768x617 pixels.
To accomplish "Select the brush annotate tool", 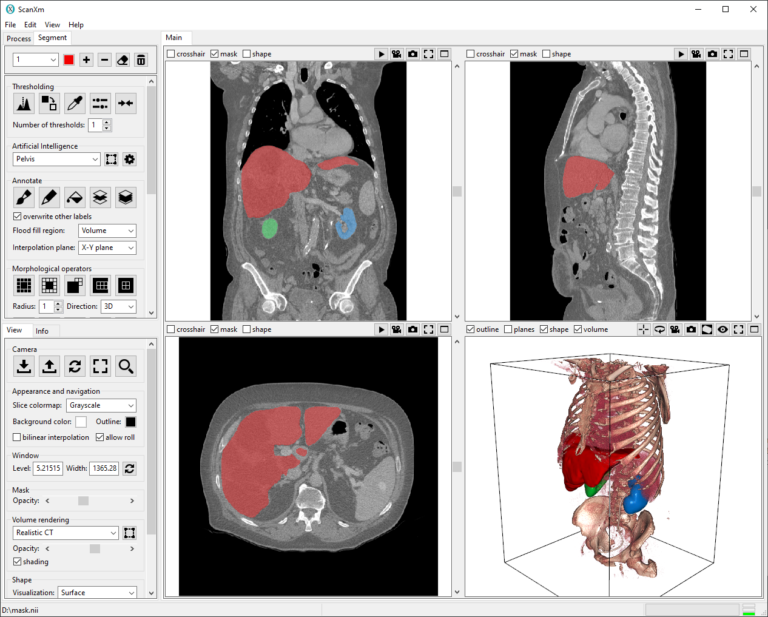I will (x=24, y=197).
